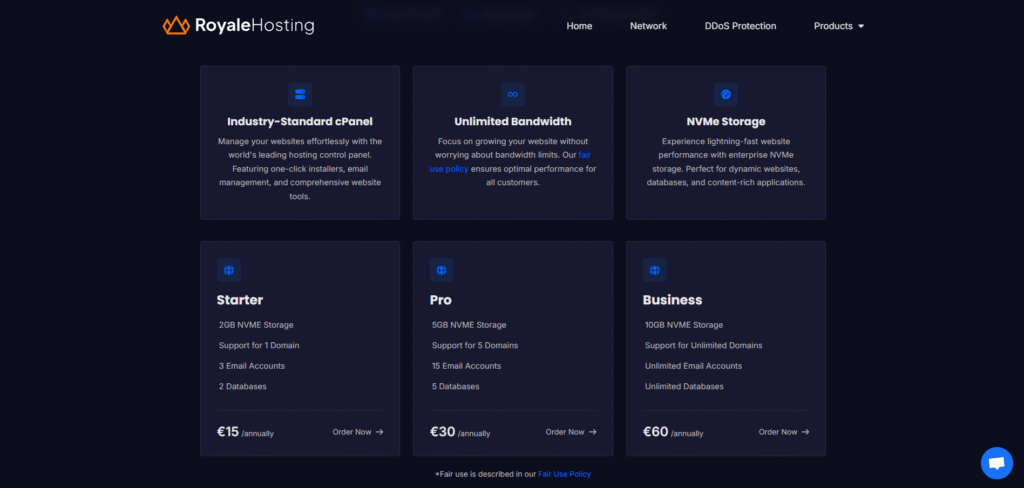Click the Pro plan globe icon
The image size is (1024, 488).
[441, 270]
